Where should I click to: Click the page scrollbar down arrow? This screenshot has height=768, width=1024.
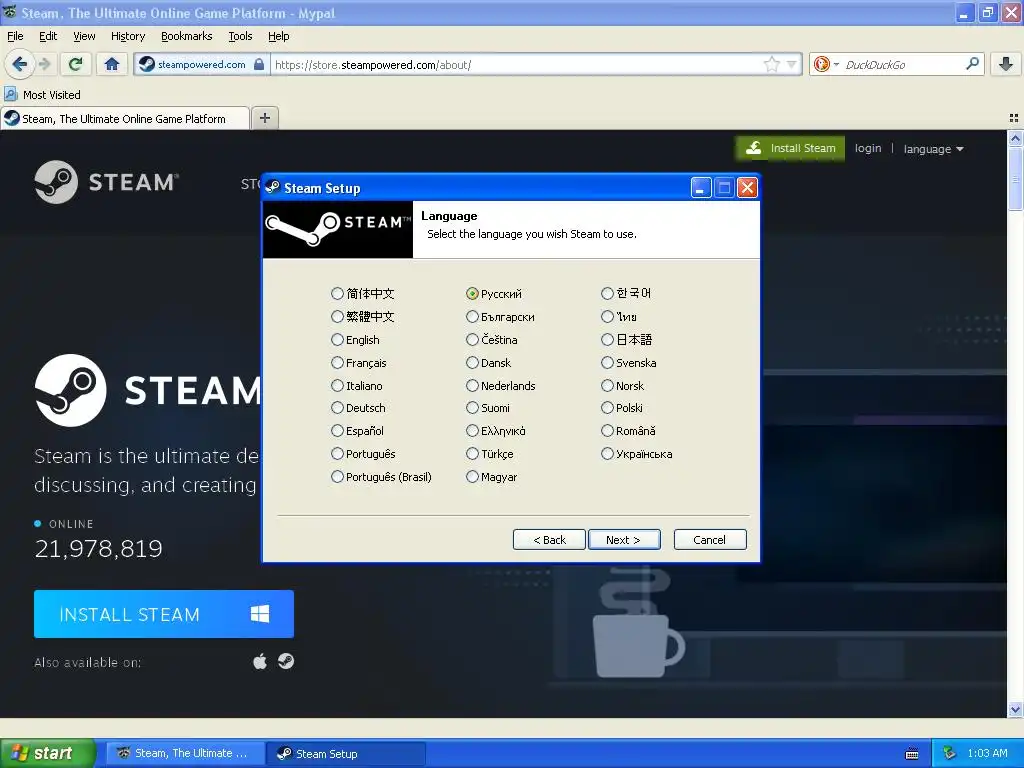point(1015,709)
